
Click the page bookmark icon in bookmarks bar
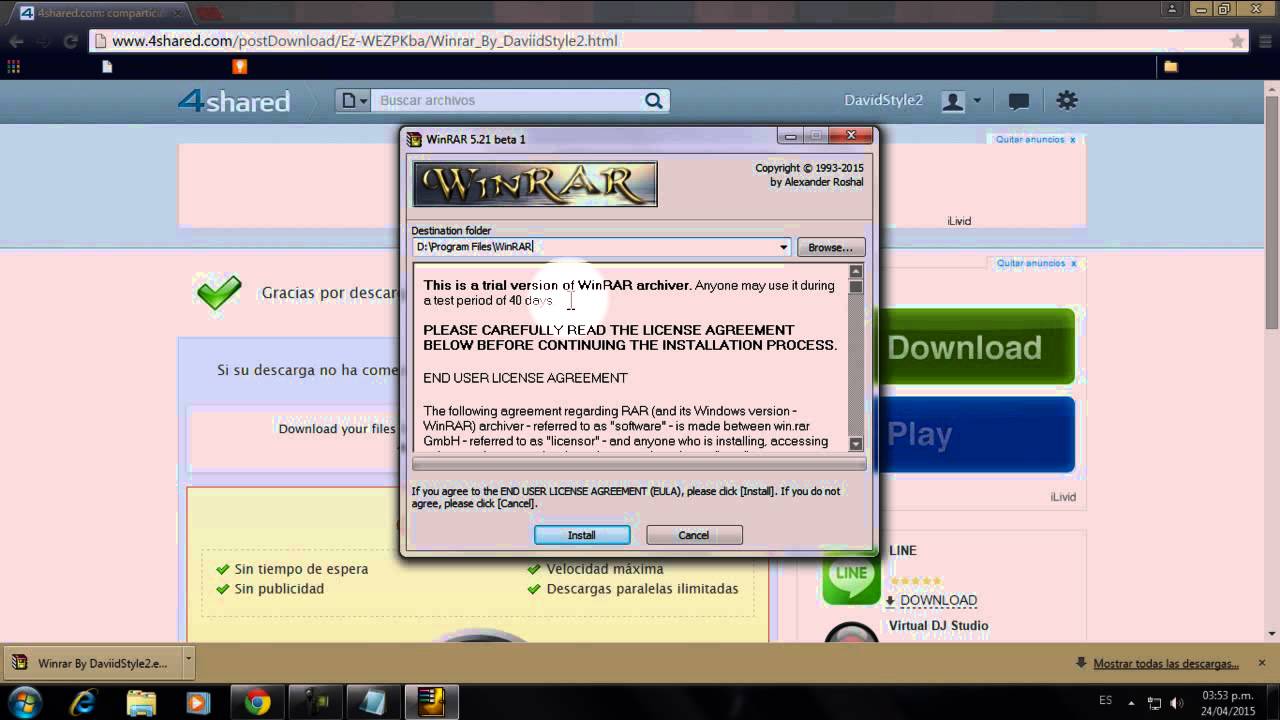tap(108, 67)
